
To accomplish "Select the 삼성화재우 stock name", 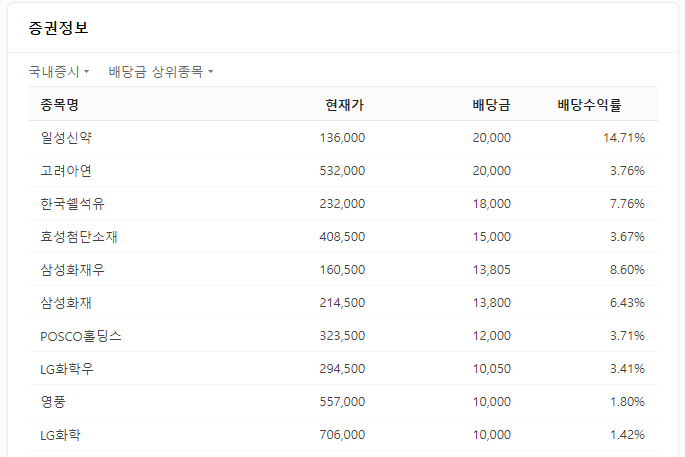I will (x=73, y=270).
